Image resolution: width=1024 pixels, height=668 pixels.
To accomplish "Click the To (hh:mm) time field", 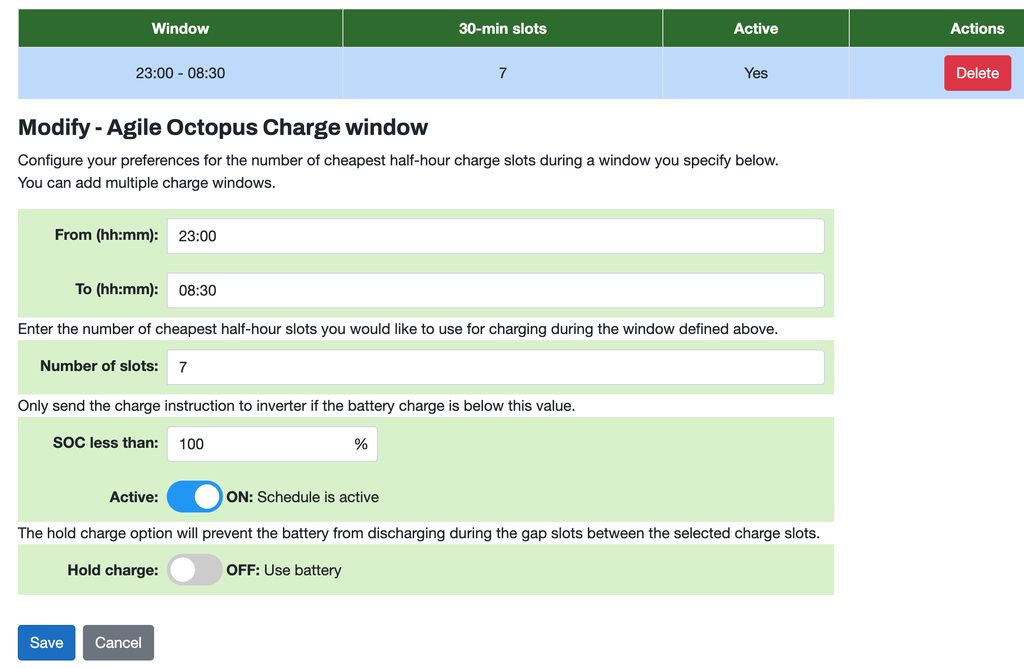I will tap(495, 290).
